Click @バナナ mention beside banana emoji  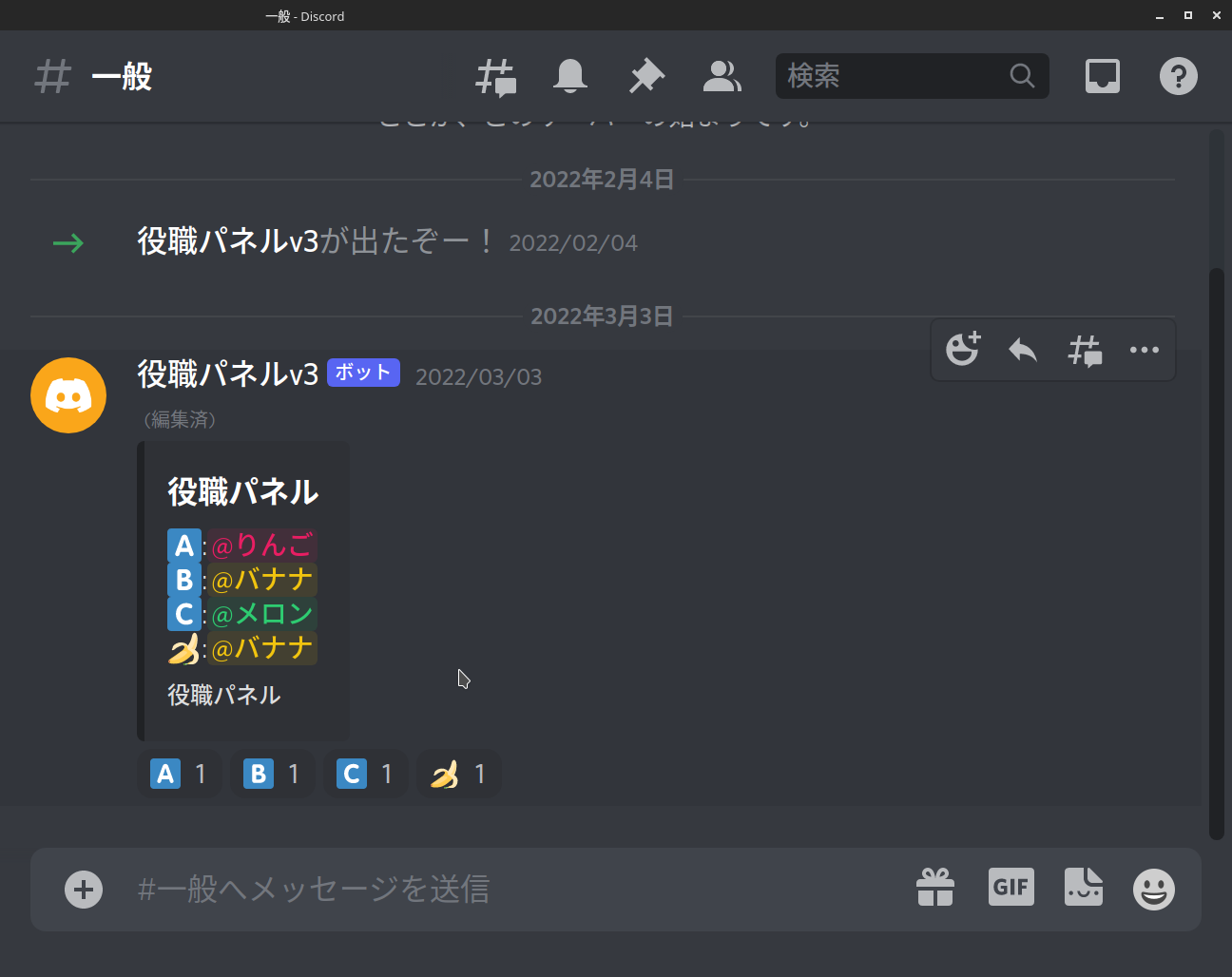(x=262, y=648)
